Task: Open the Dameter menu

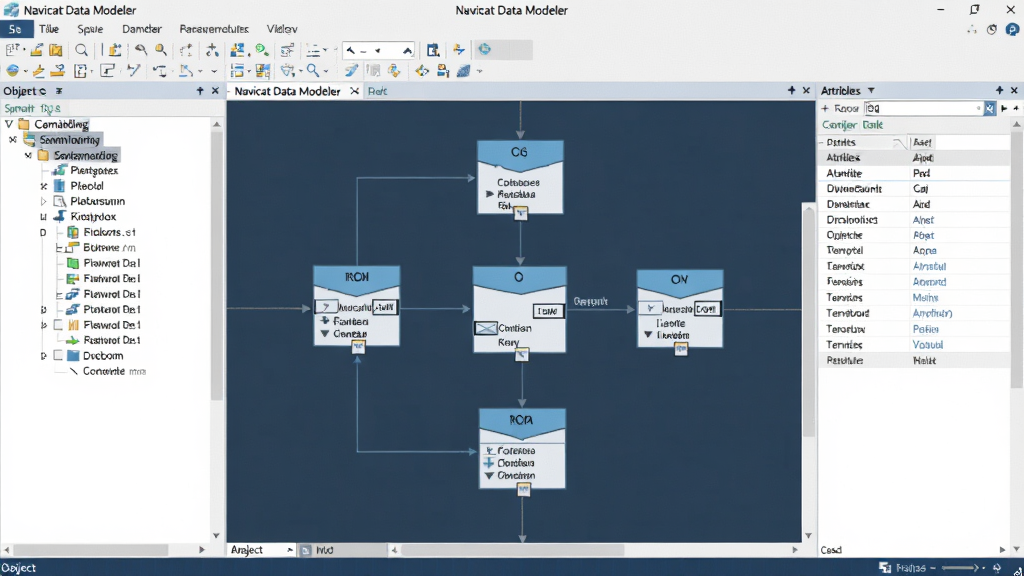Action: (x=142, y=29)
